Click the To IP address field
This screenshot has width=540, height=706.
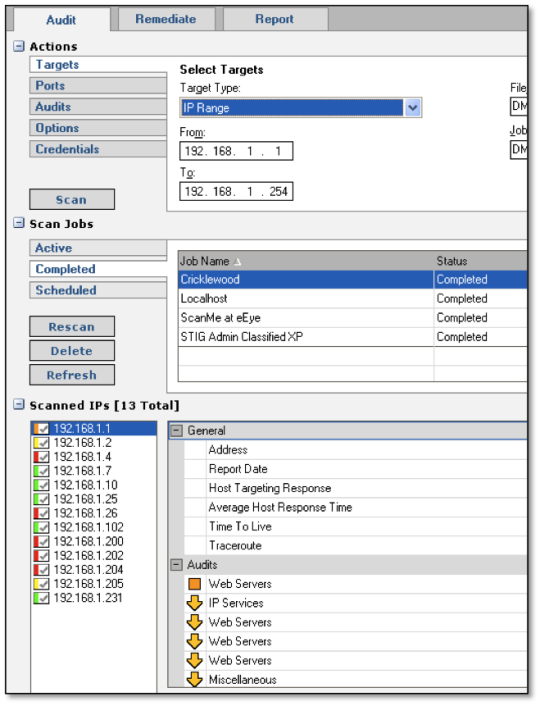236,191
